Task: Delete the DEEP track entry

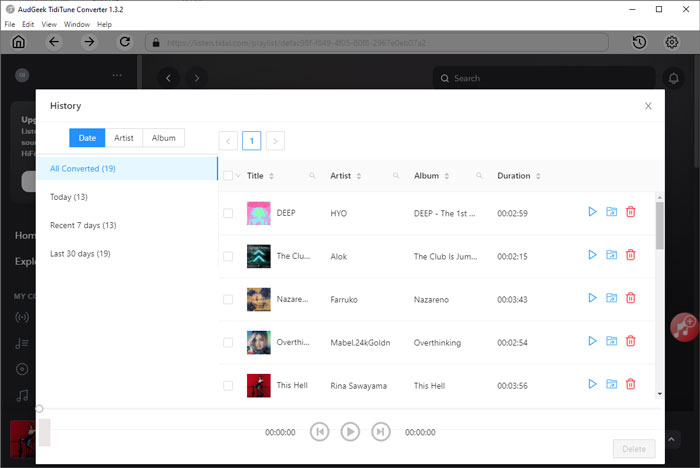Action: 630,212
